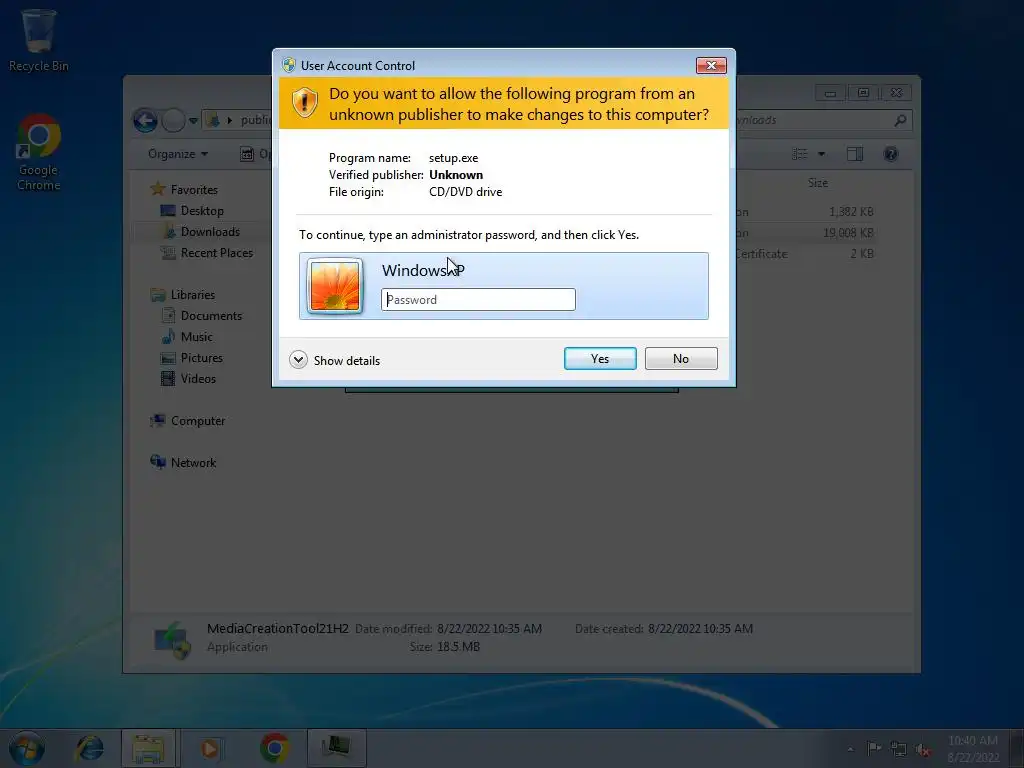
Task: Minimize the Explorer window
Action: 830,93
